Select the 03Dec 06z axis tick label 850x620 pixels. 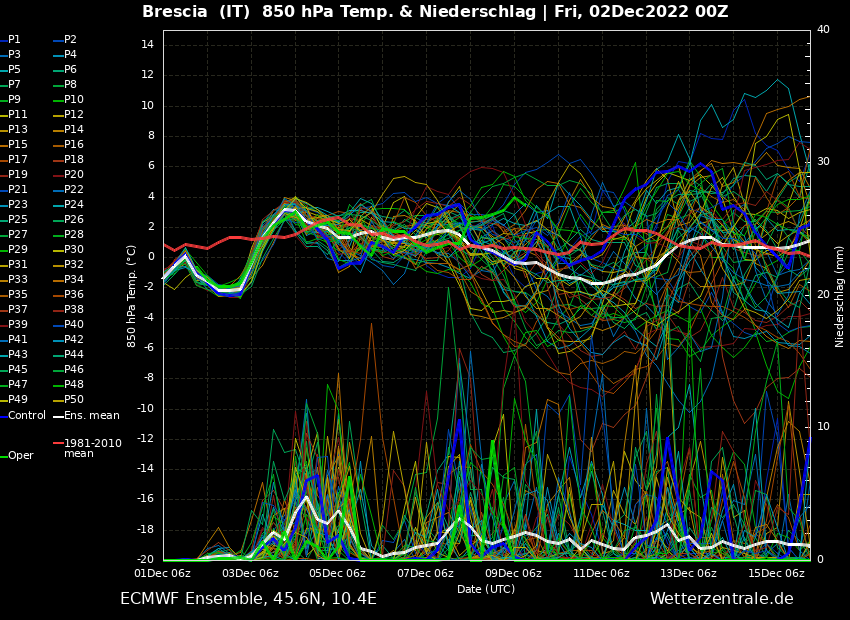coord(250,573)
